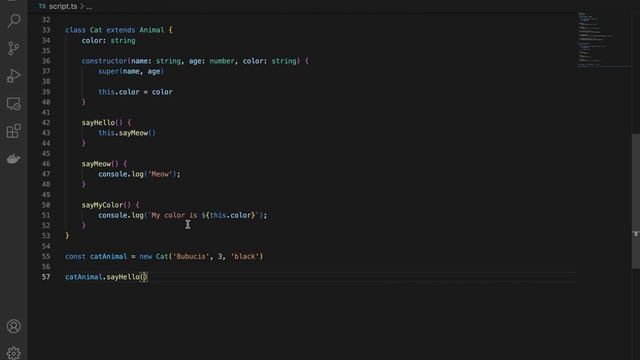640x360 pixels.
Task: Click line number 33 in the gutter
Action: tap(46, 30)
